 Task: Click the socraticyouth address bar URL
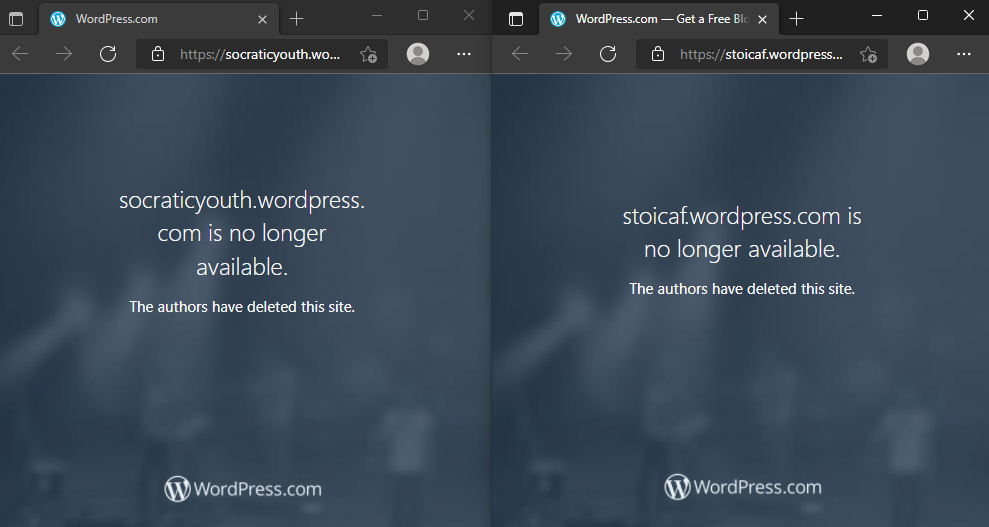coord(260,54)
